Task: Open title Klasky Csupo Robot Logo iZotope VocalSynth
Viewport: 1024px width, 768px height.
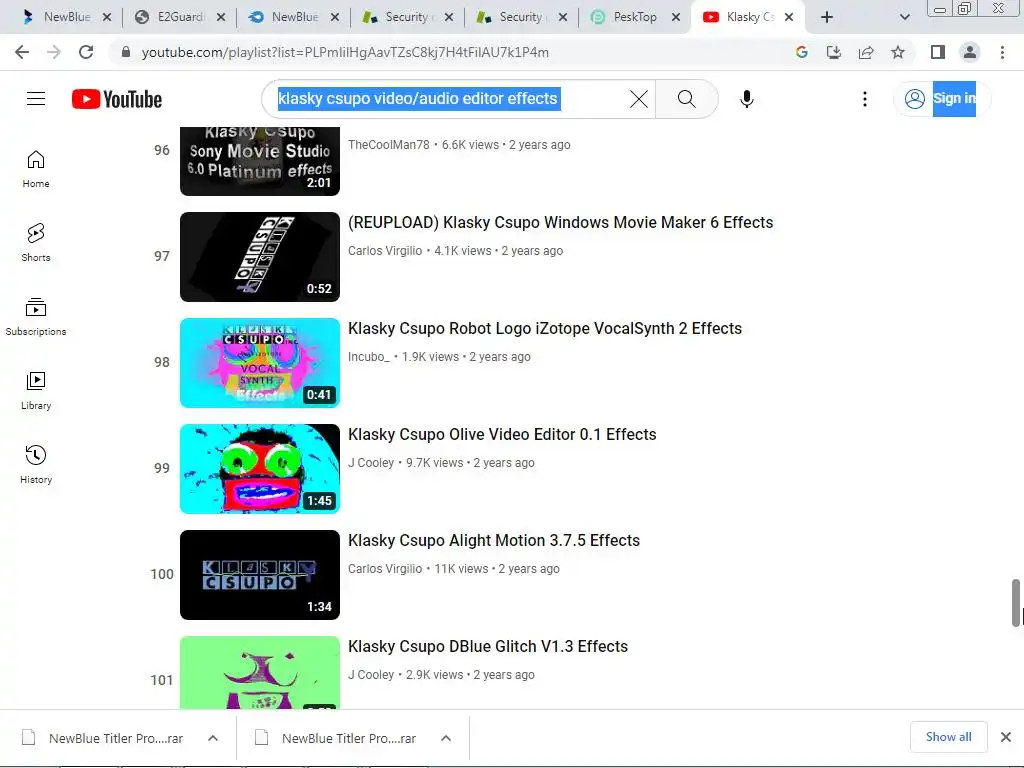Action: click(545, 328)
